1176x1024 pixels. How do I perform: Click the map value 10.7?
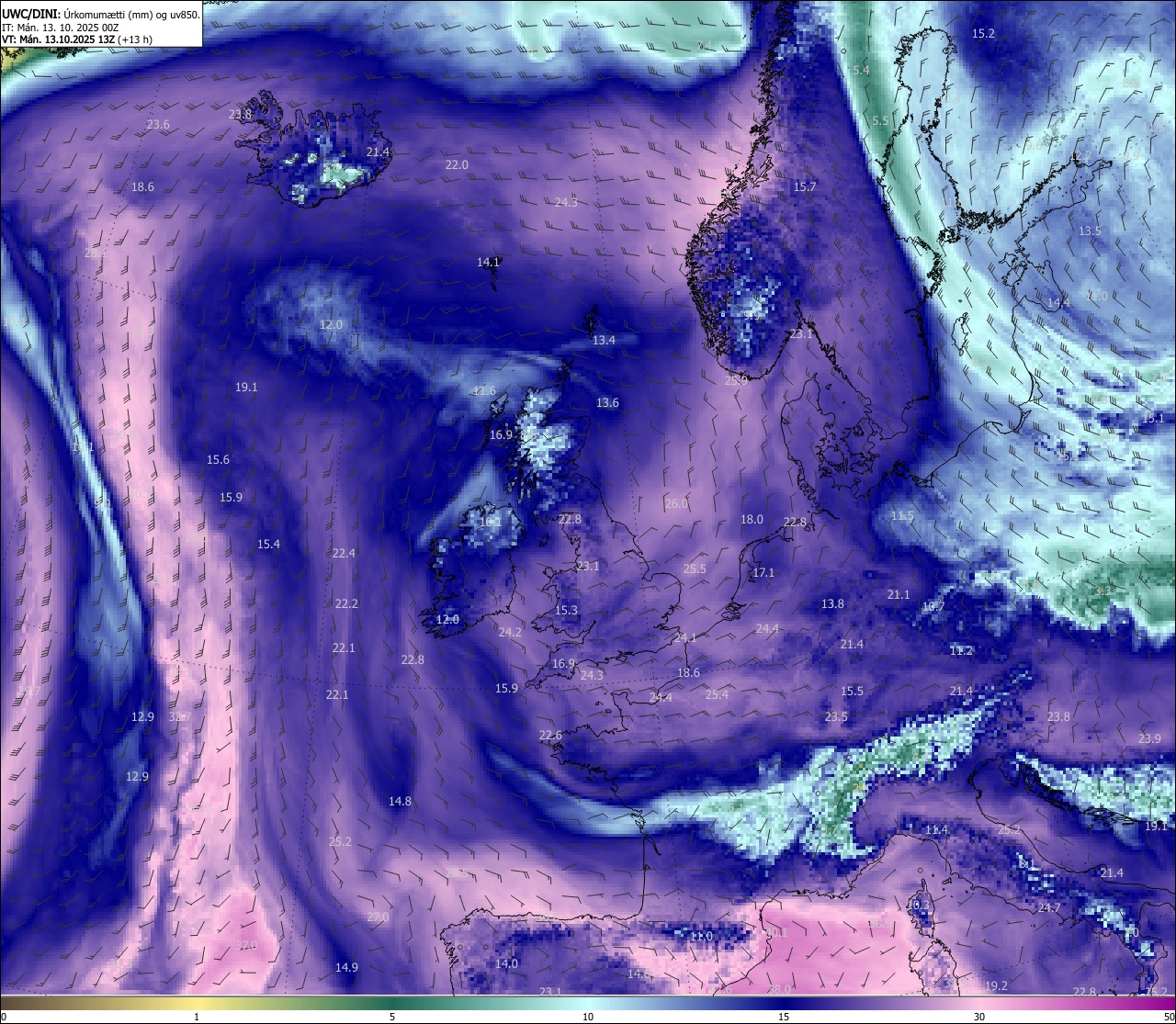[x=933, y=607]
